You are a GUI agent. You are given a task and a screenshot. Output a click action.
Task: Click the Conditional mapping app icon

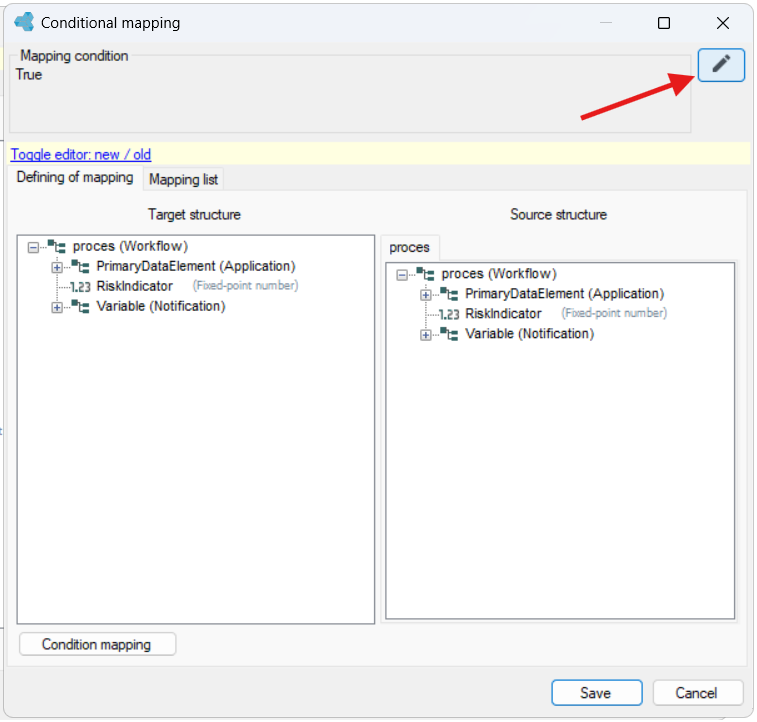pos(24,22)
